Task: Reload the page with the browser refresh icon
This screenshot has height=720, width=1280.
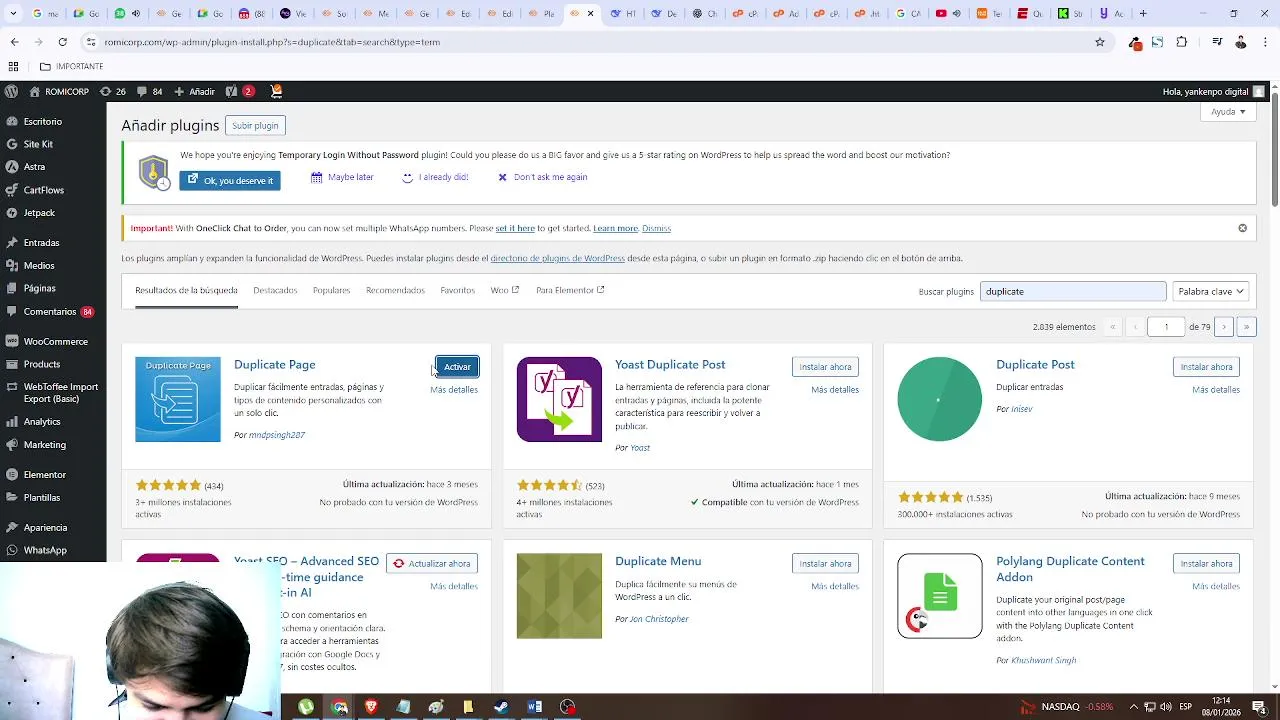Action: tap(63, 42)
